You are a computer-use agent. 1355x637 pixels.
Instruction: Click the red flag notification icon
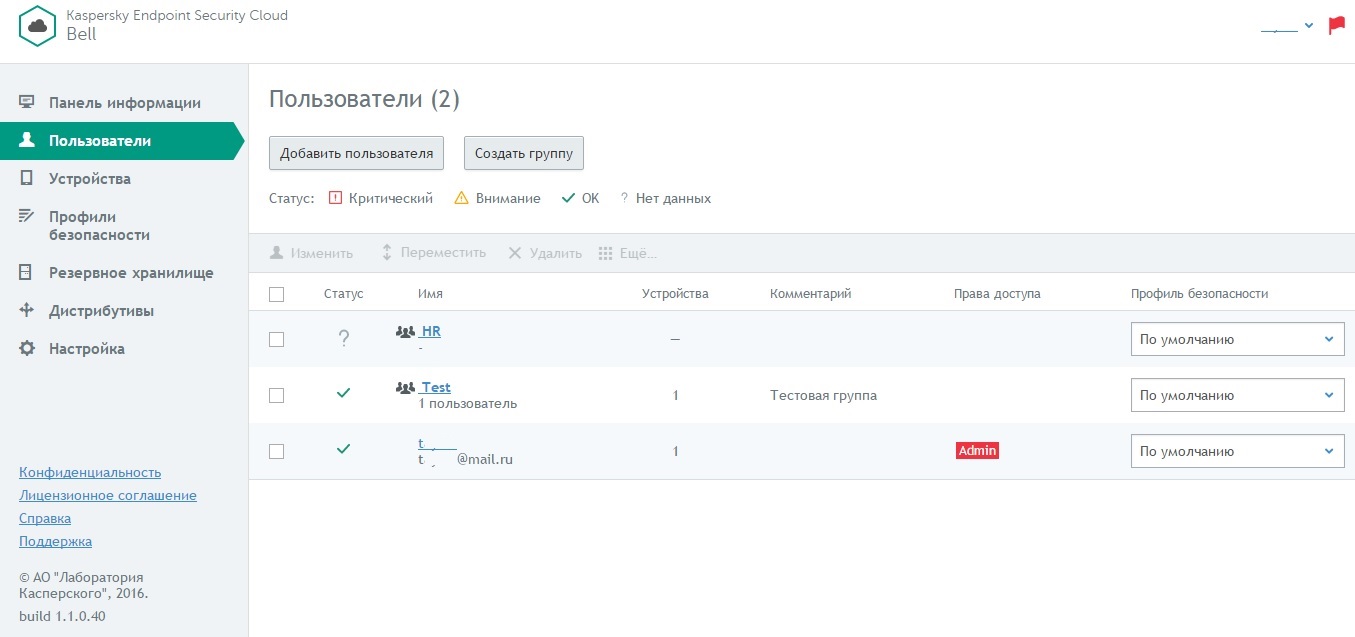(1336, 26)
